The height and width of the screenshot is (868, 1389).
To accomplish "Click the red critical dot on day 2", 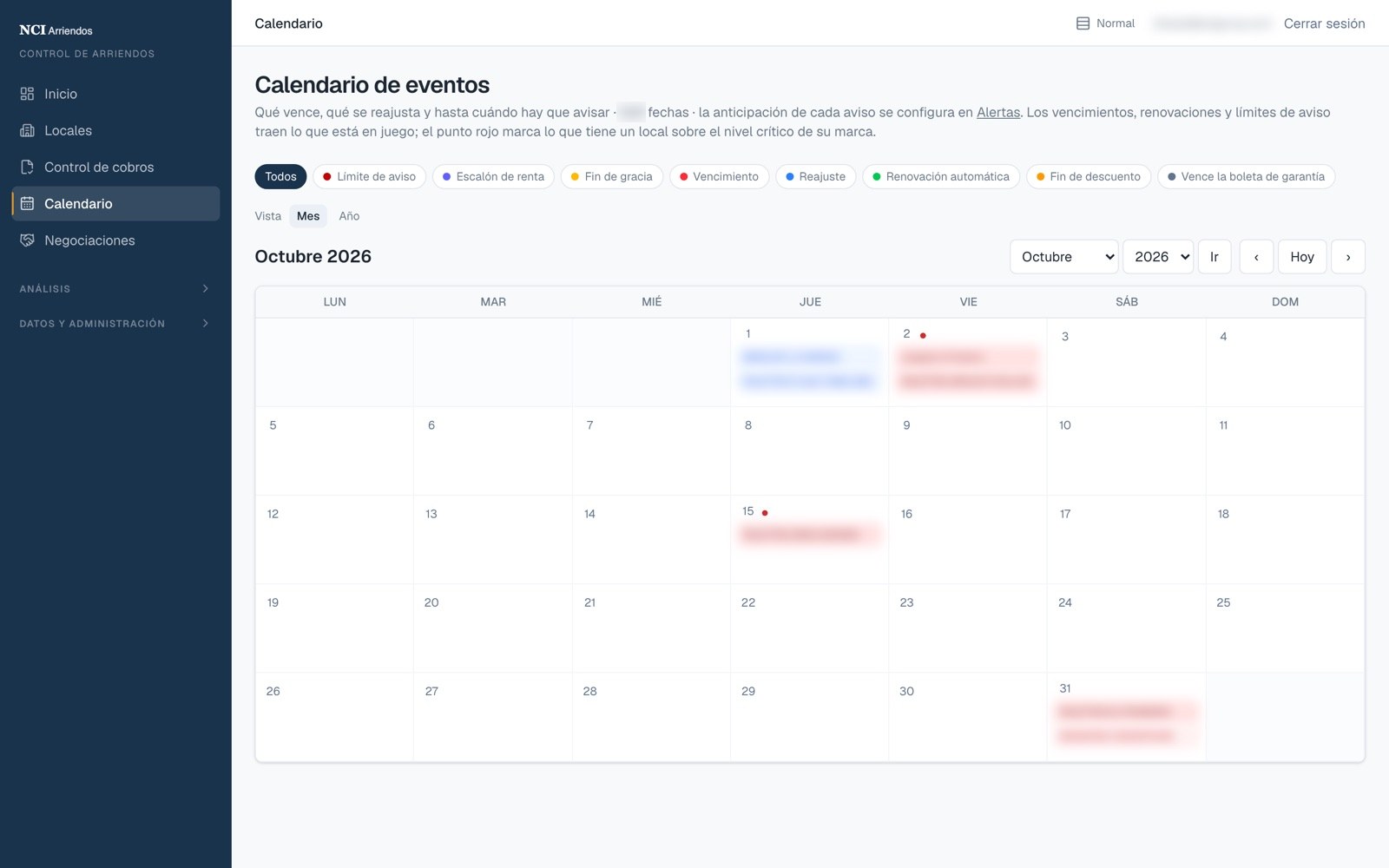I will pyautogui.click(x=923, y=335).
